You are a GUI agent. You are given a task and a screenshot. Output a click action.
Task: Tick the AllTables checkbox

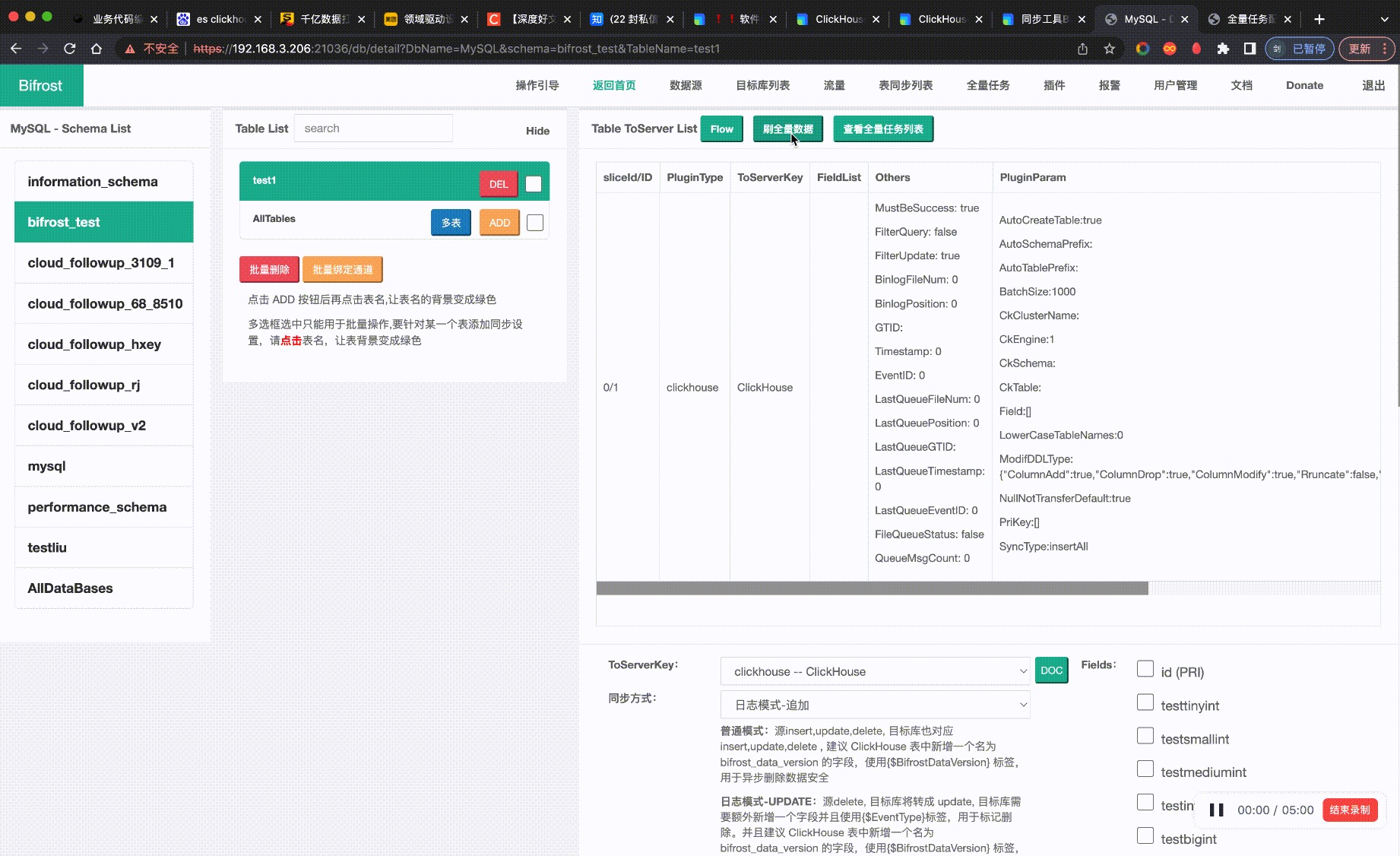(535, 223)
